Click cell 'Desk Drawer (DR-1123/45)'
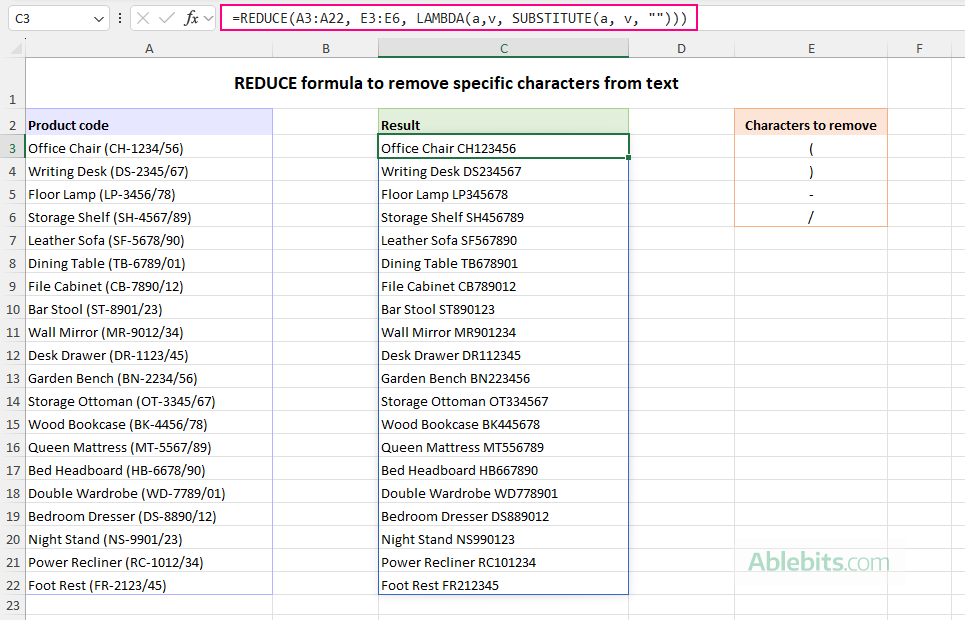 pos(149,355)
